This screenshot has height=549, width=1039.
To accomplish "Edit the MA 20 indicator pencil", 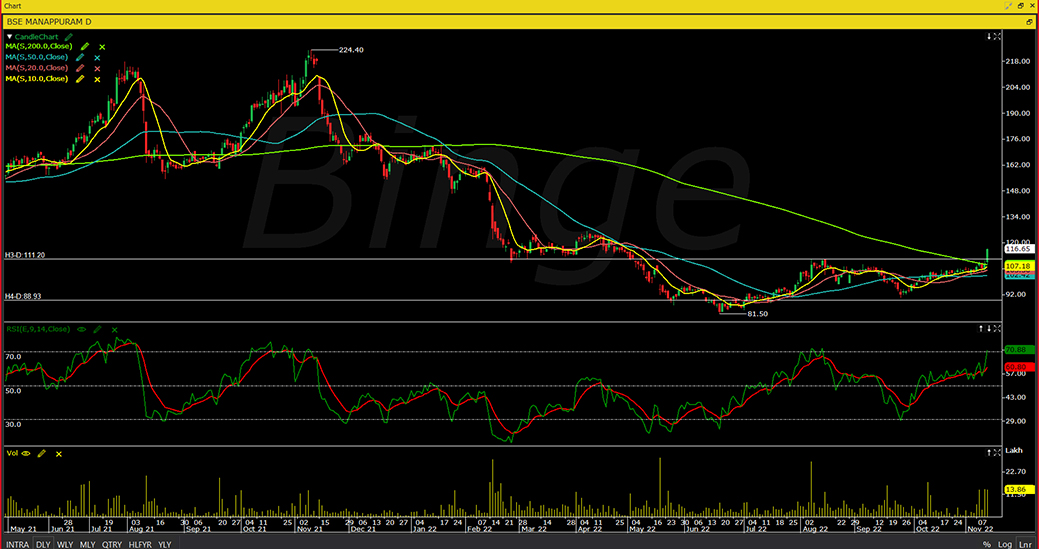I will point(80,68).
